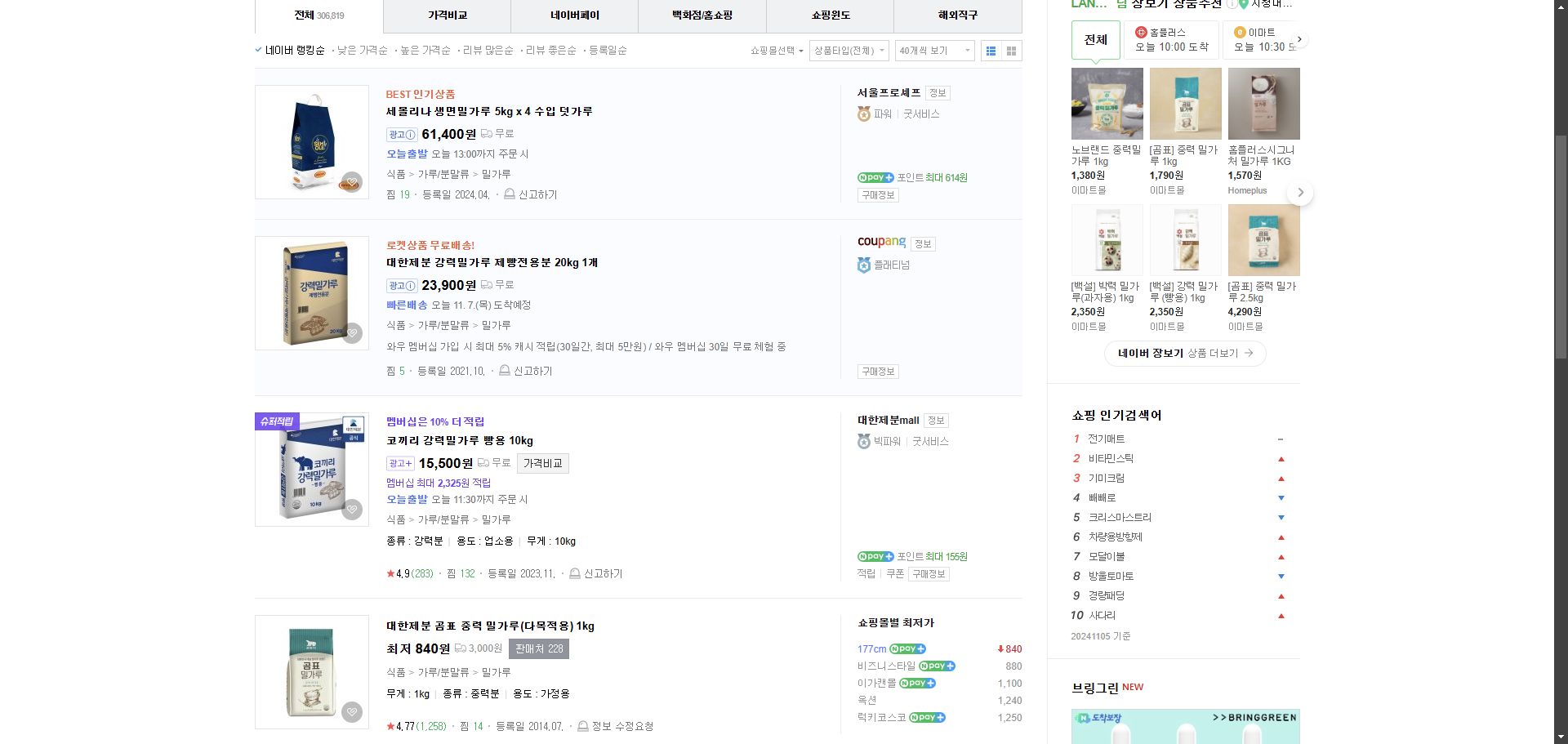Click 신고하기 report for 세몰리나 product
Image resolution: width=1568 pixels, height=744 pixels.
point(531,194)
